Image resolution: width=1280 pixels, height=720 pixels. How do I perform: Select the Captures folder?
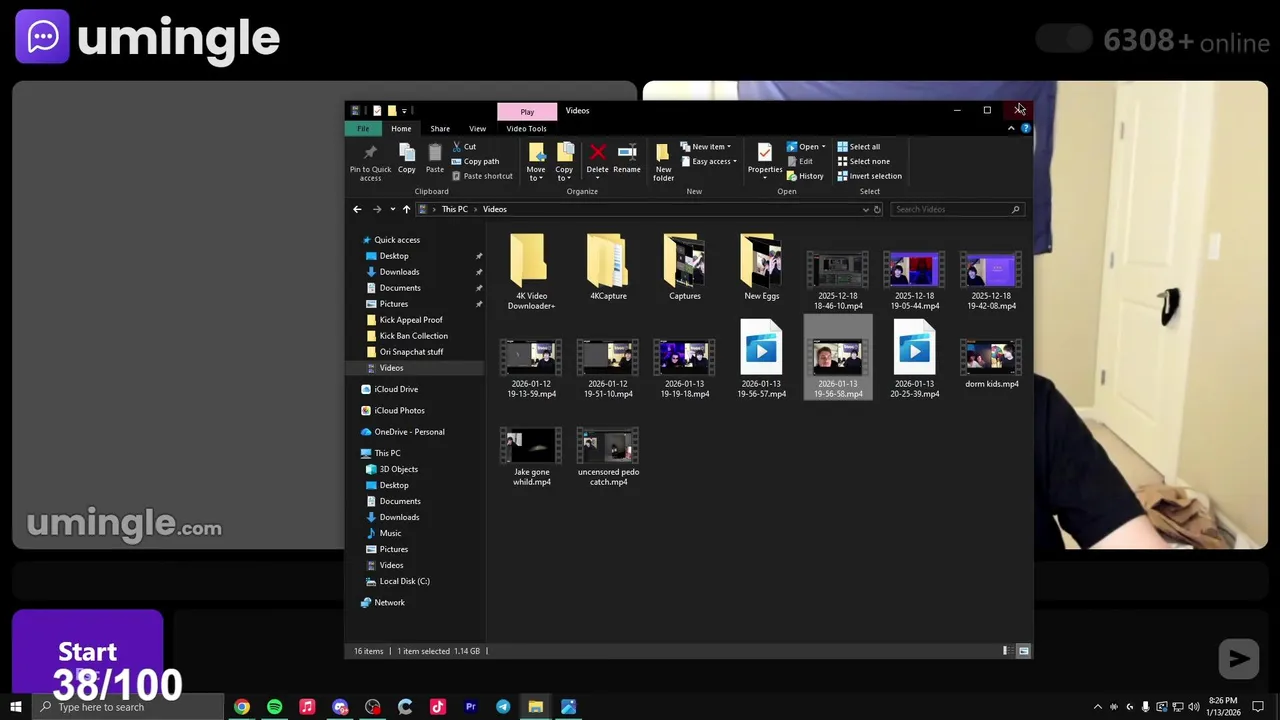click(x=685, y=261)
